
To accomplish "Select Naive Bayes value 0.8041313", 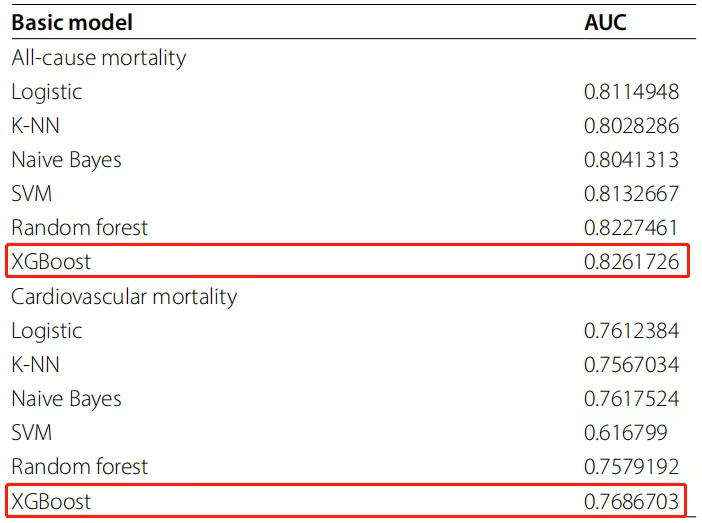I will tap(632, 160).
